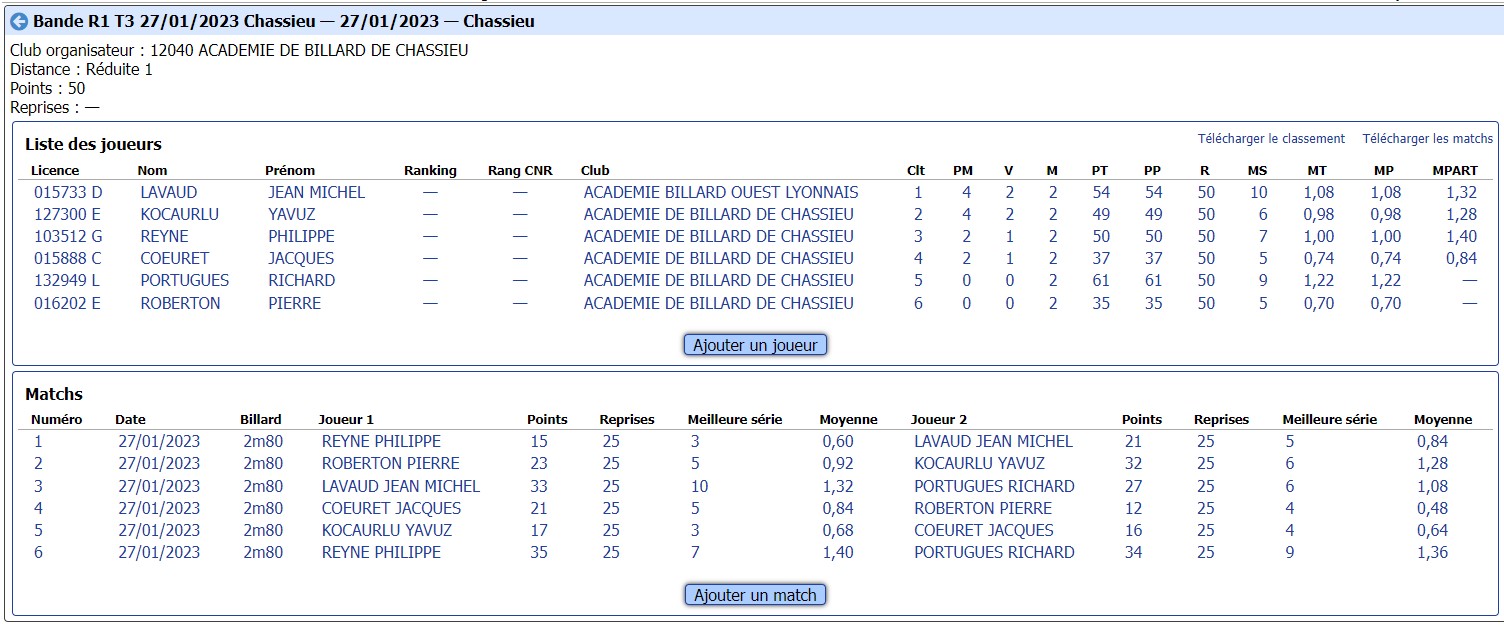
Task: Click meilleure série 10 in match 3
Action: pos(699,486)
